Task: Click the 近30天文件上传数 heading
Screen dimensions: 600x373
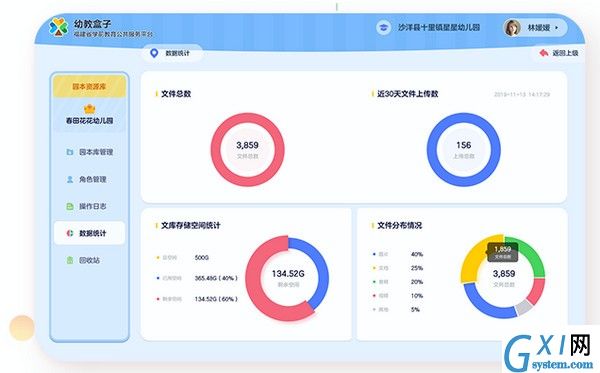Action: 408,94
